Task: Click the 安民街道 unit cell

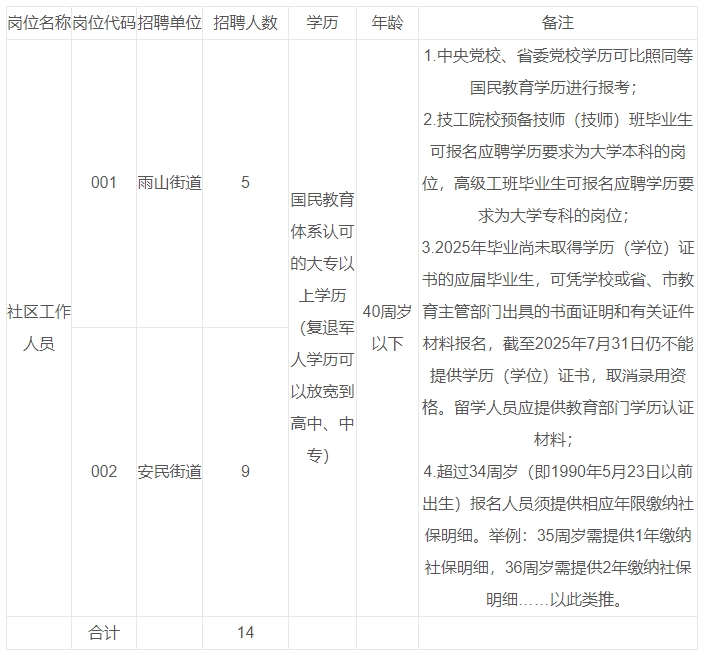Action: click(x=169, y=472)
